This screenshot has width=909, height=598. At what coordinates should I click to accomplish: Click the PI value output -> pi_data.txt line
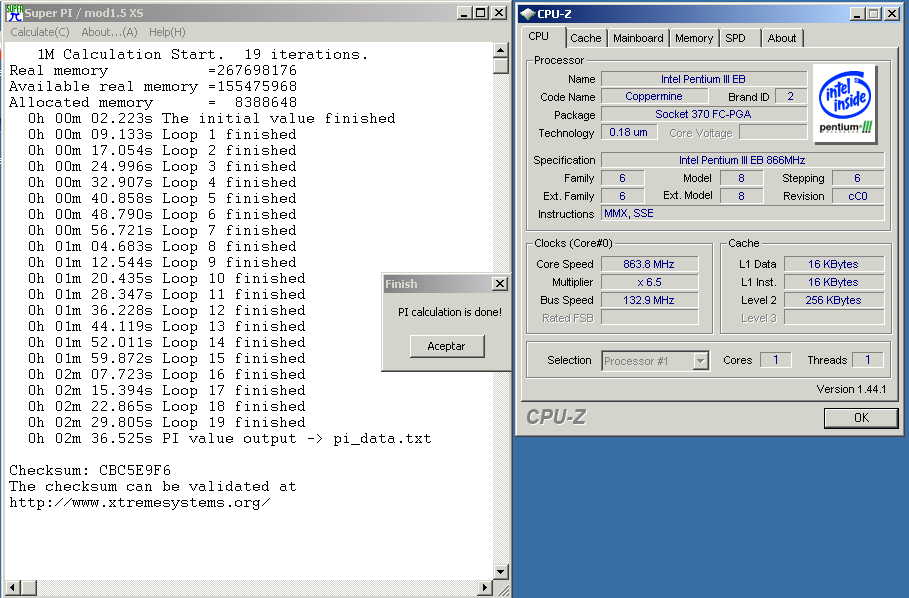[x=230, y=439]
